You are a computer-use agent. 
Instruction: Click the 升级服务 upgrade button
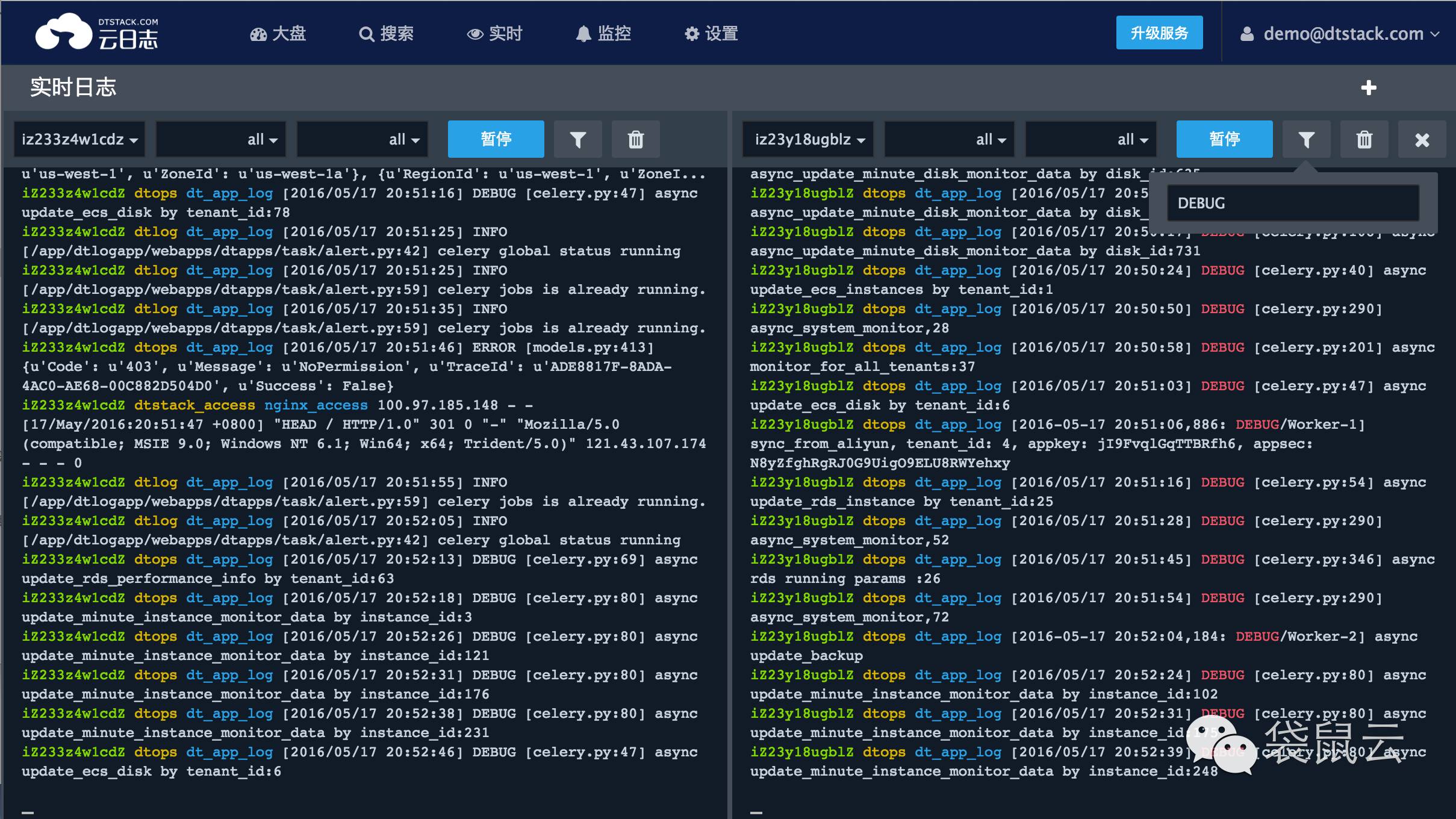pos(1159,33)
